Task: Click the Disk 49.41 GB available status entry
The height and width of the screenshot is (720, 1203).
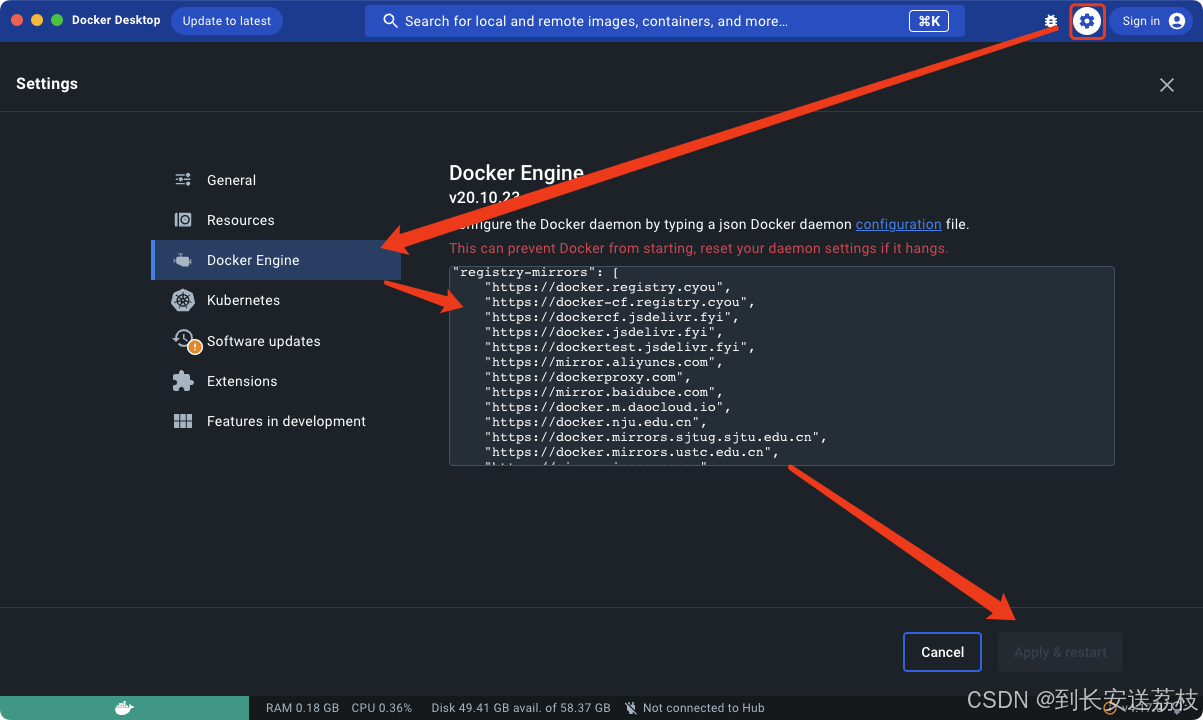Action: [521, 708]
